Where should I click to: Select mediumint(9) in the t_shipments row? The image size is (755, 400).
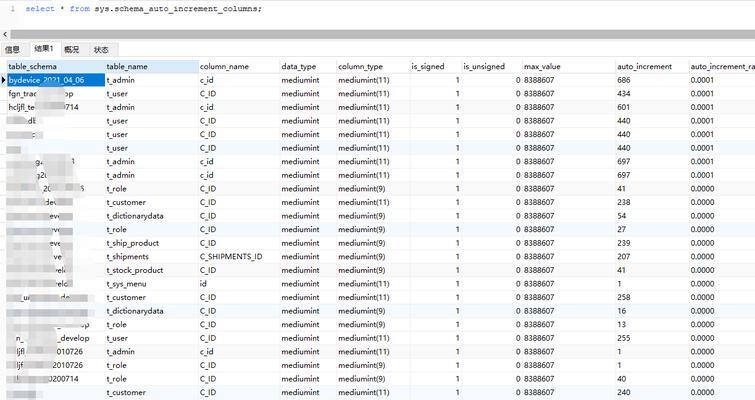point(362,257)
